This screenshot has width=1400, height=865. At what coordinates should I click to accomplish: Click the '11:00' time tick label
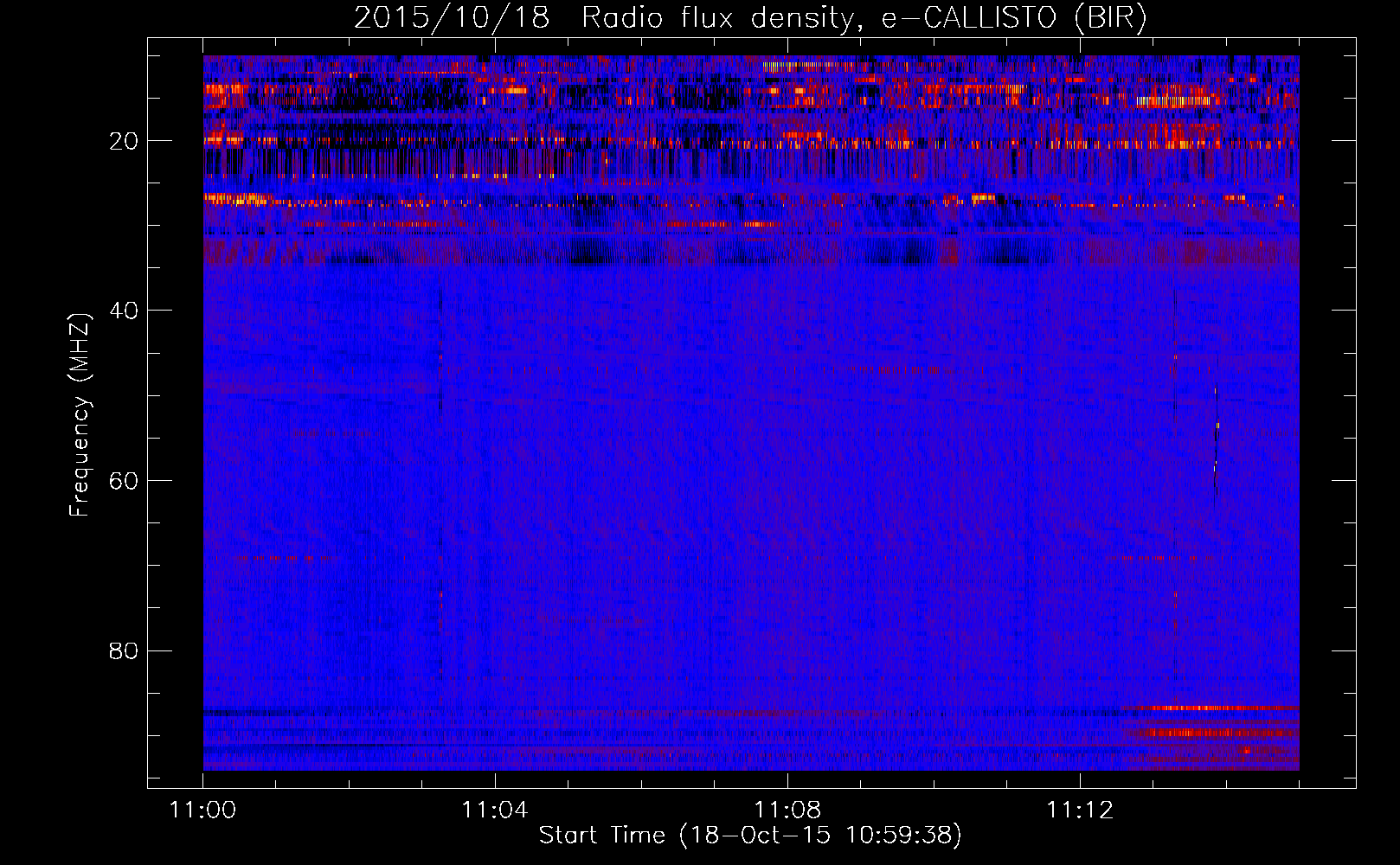[203, 811]
